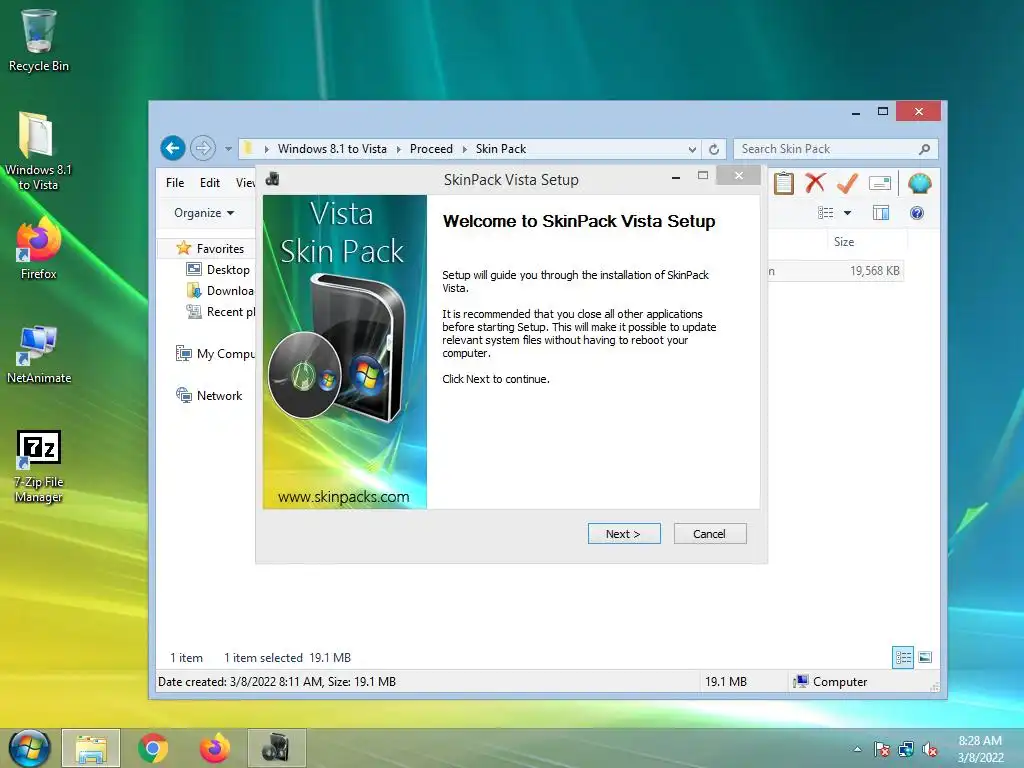Select Recent places in navigation pane
The width and height of the screenshot is (1024, 768).
pos(221,312)
